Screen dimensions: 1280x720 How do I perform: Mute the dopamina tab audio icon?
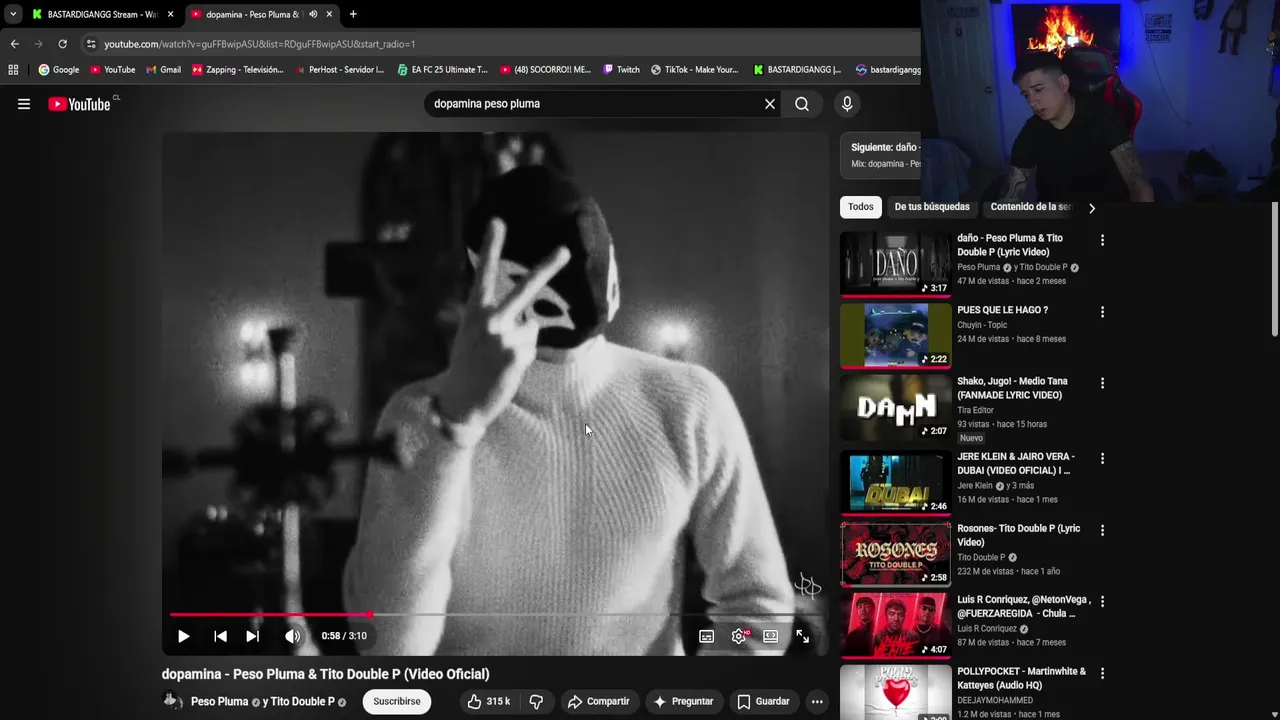pyautogui.click(x=313, y=14)
